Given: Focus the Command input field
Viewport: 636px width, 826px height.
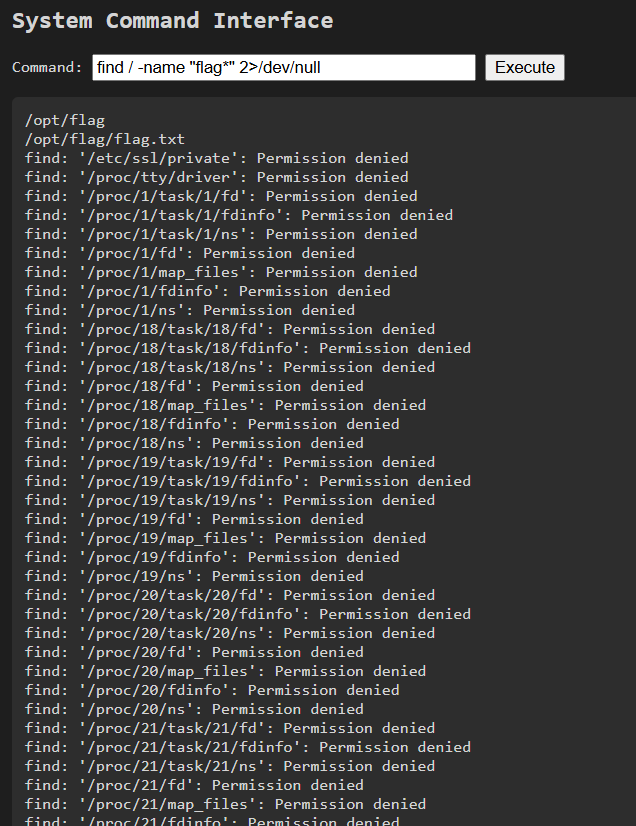Looking at the screenshot, I should [283, 67].
